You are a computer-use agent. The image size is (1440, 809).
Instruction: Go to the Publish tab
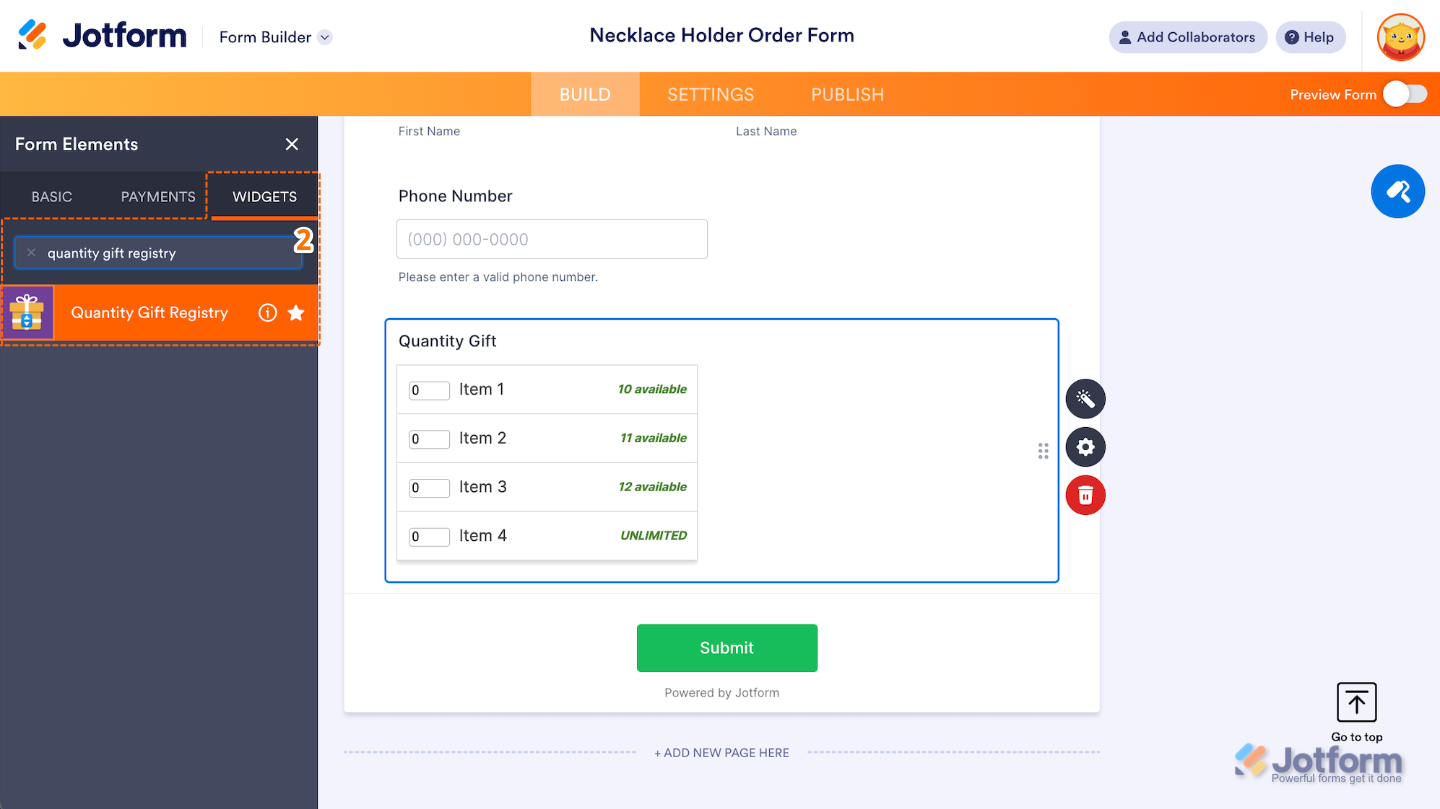(x=847, y=94)
